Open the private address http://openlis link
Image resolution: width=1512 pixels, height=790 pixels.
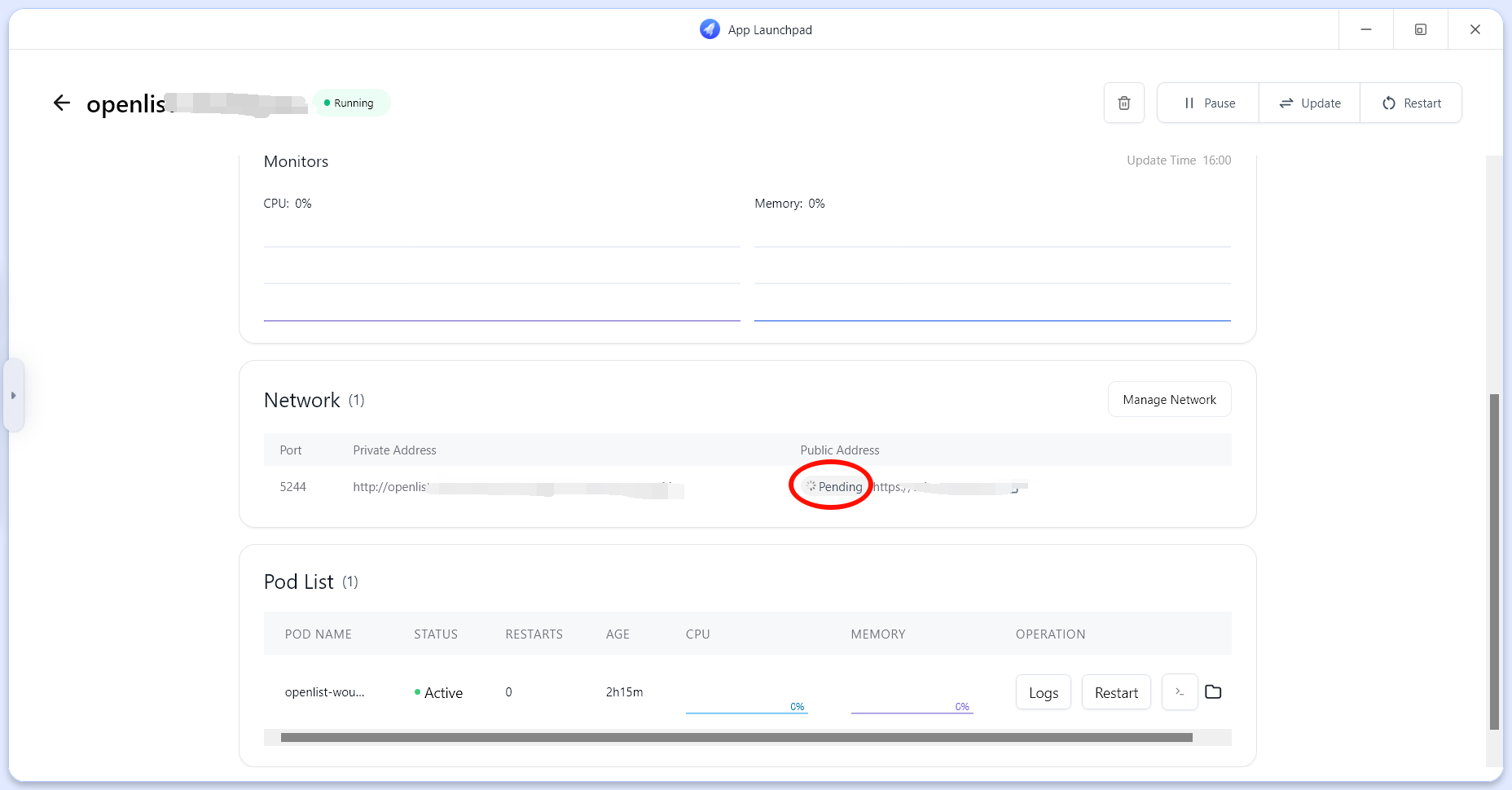pos(518,487)
